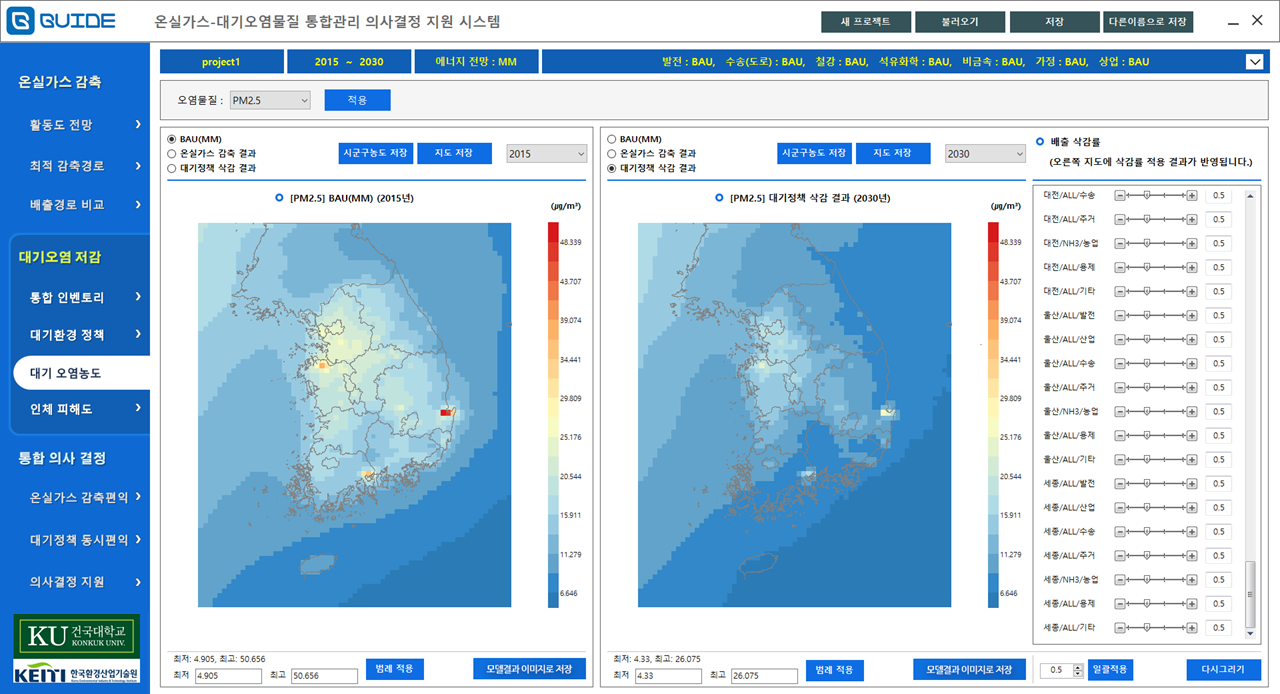Open 통합 인벤토리 in the sidebar
Image resolution: width=1280 pixels, height=694 pixels.
point(80,297)
